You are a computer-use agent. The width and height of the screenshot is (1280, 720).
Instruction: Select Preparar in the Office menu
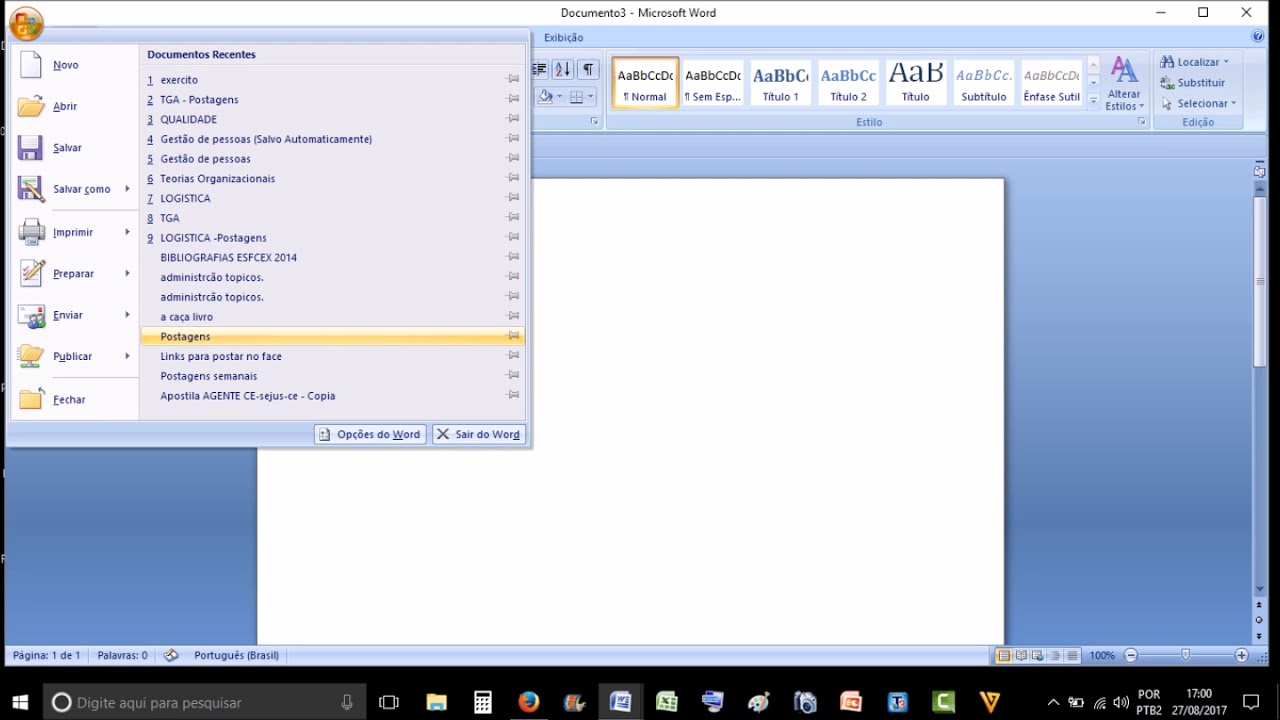73,274
